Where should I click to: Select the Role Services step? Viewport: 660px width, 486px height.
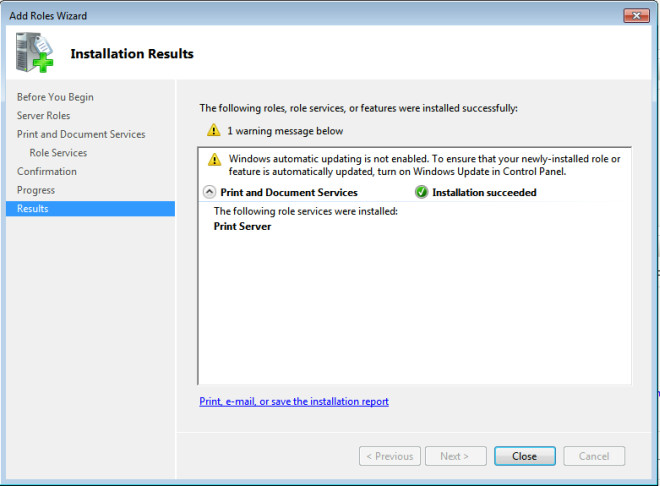58,153
